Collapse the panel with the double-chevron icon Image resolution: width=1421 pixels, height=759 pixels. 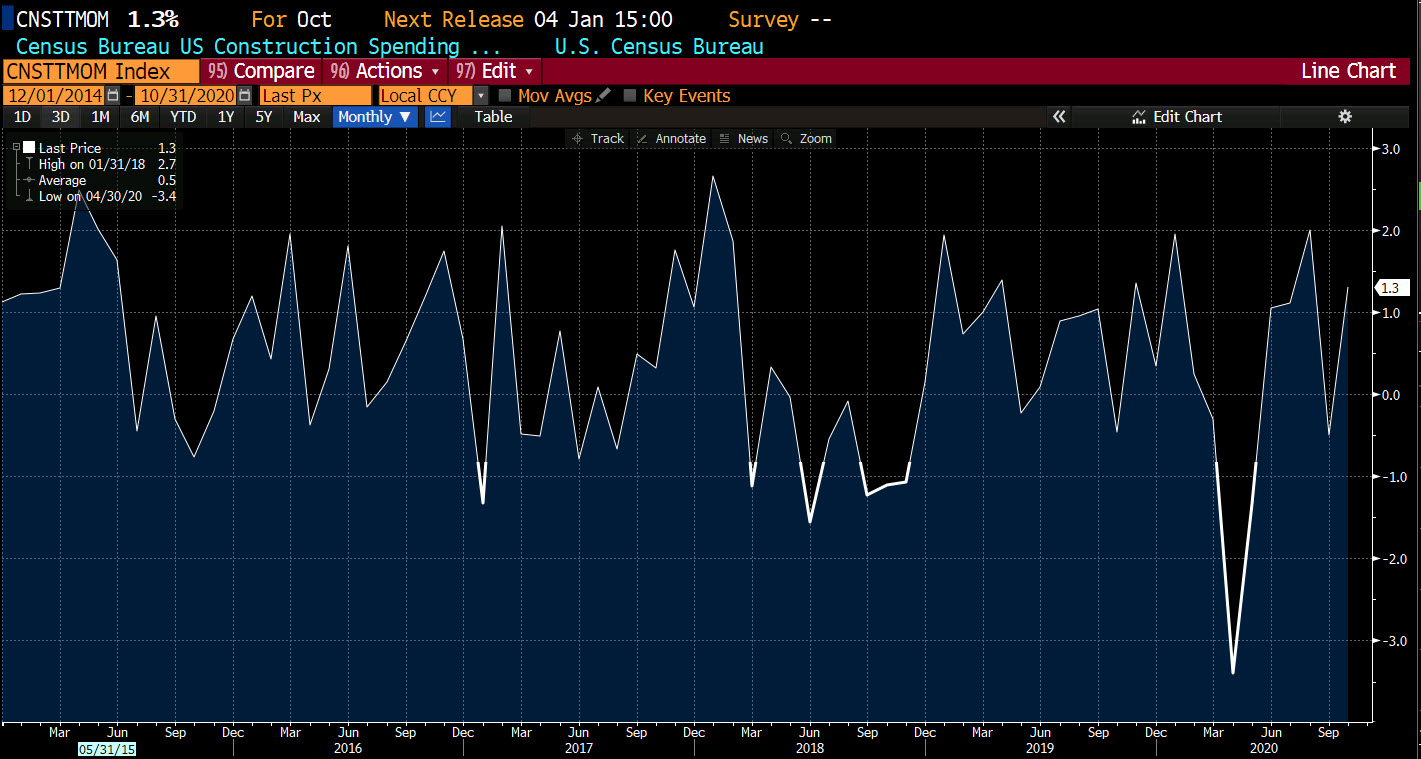1059,117
